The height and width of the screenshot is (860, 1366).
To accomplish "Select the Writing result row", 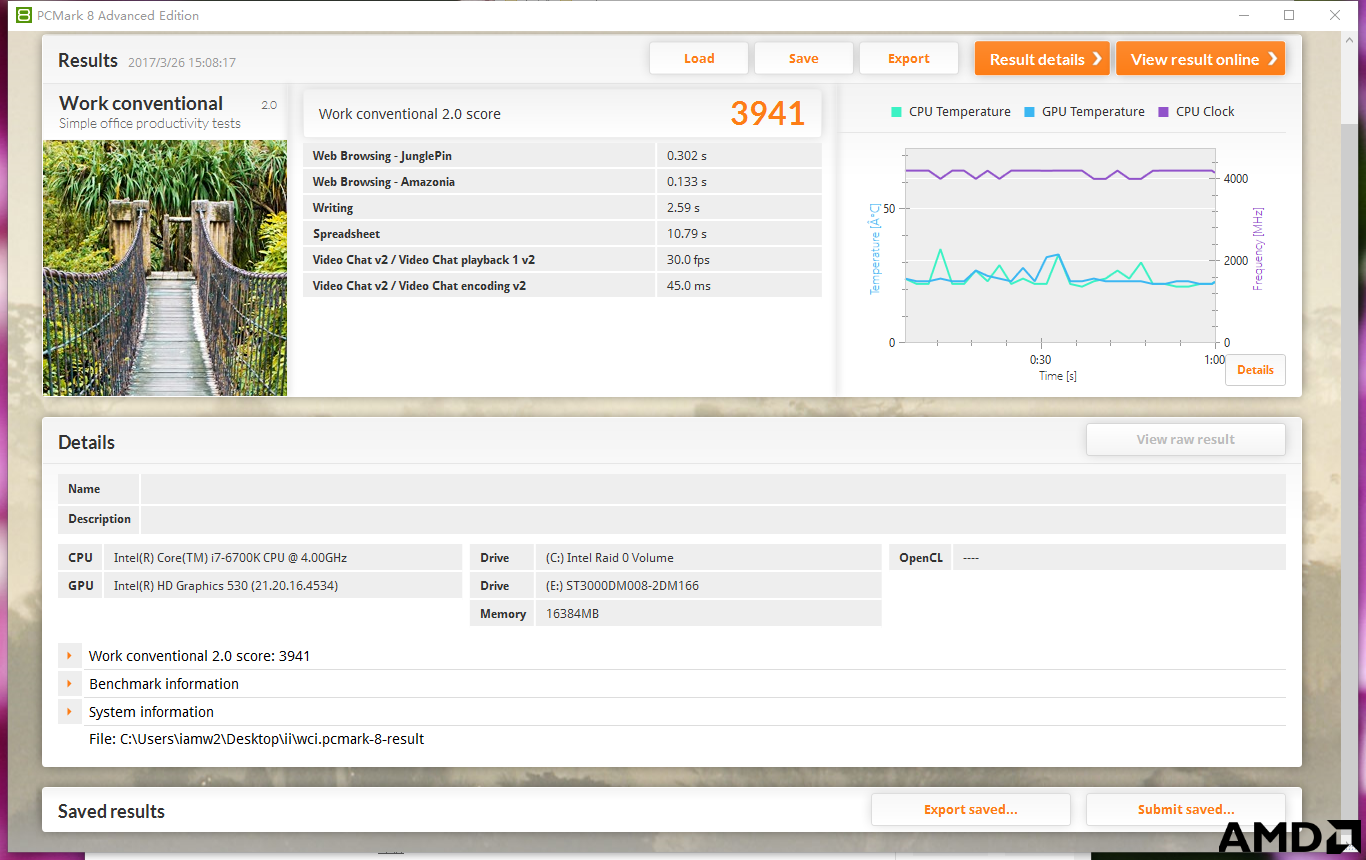I will [x=562, y=208].
